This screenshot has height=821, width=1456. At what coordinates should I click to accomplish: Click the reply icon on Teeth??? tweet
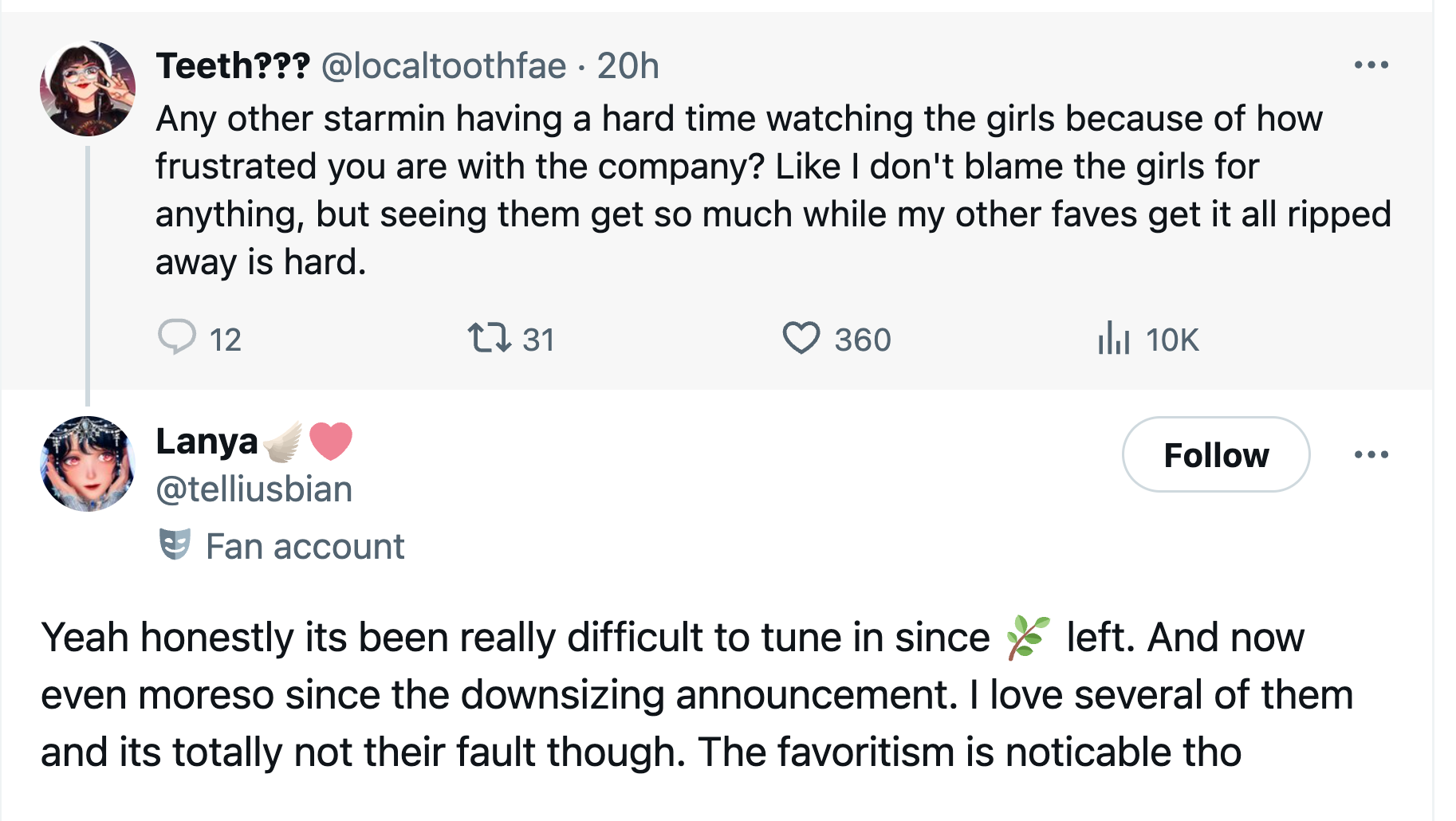177,337
